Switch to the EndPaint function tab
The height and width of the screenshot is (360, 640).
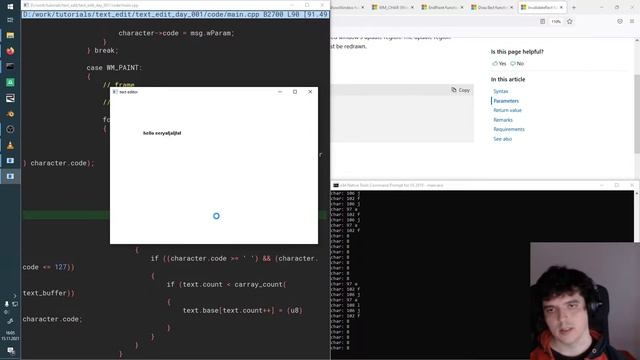tap(443, 7)
